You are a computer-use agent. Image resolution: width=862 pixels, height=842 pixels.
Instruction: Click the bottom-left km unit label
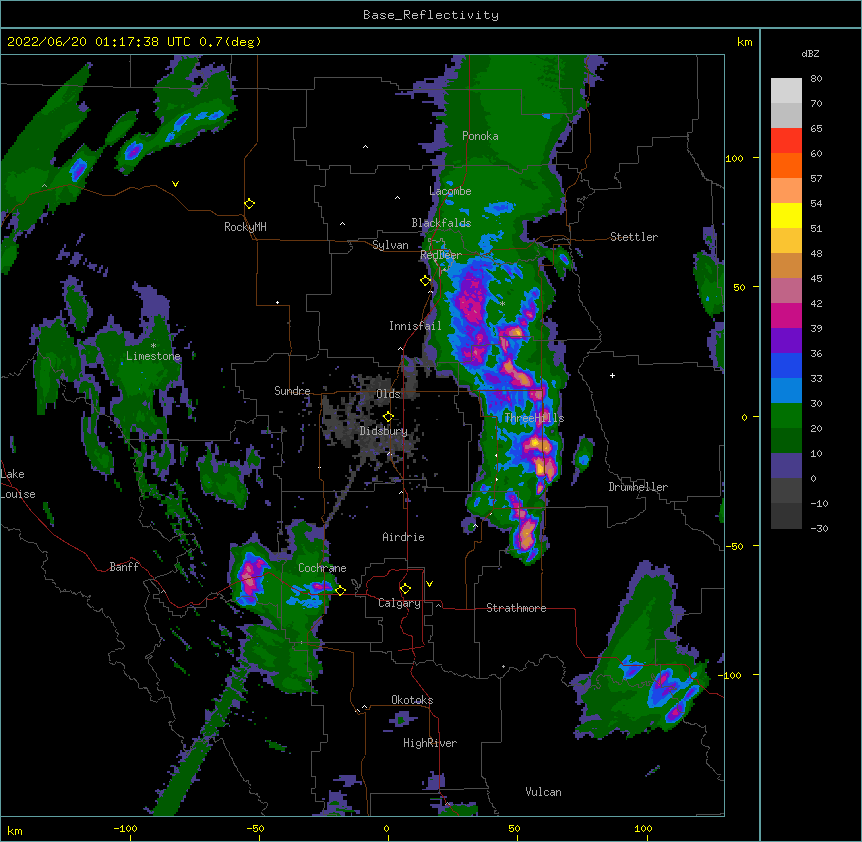click(15, 830)
